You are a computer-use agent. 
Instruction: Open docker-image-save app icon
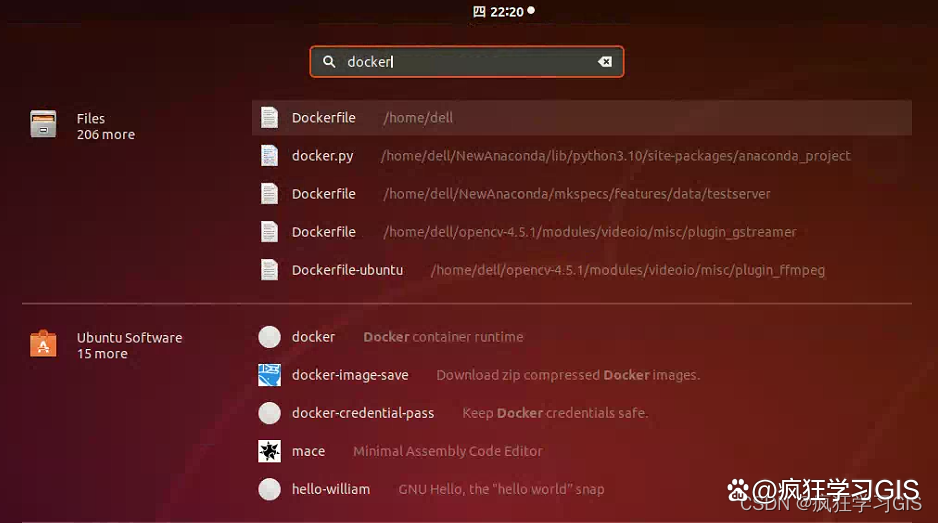(x=269, y=375)
